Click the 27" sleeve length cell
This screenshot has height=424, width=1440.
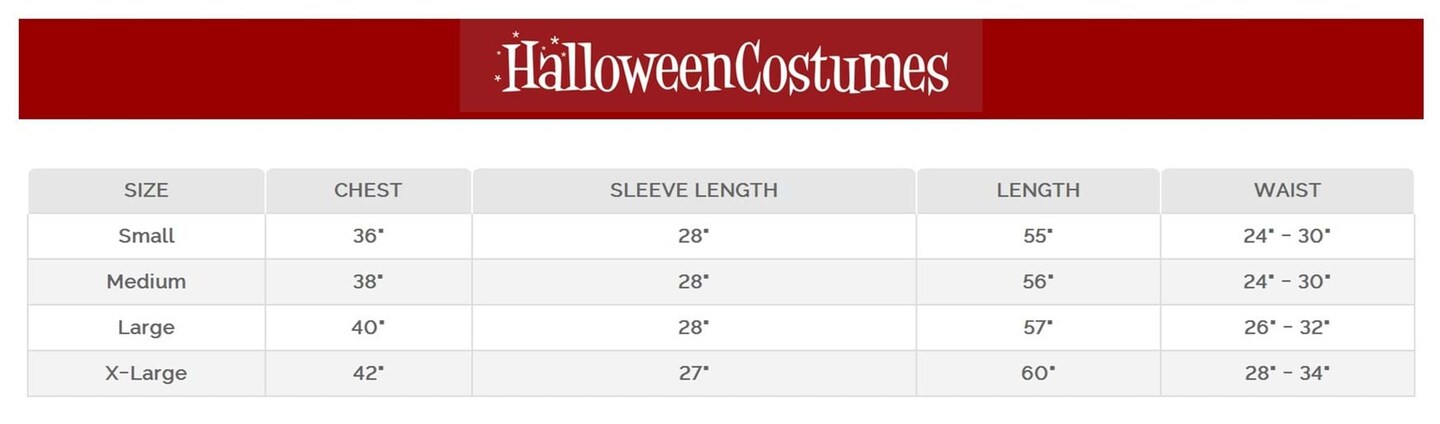click(694, 374)
